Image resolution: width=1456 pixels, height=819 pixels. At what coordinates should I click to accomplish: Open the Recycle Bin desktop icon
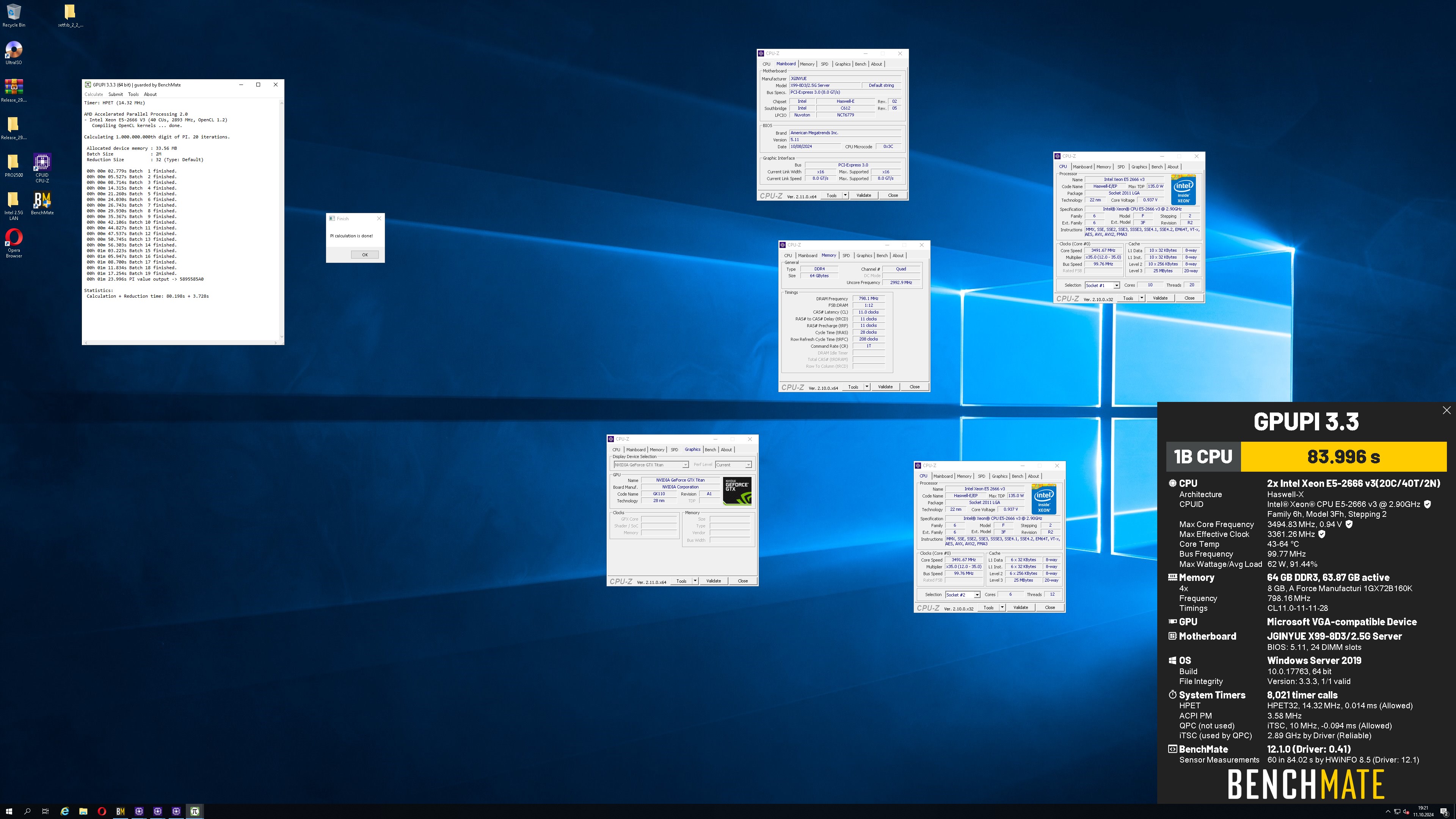tap(14, 16)
